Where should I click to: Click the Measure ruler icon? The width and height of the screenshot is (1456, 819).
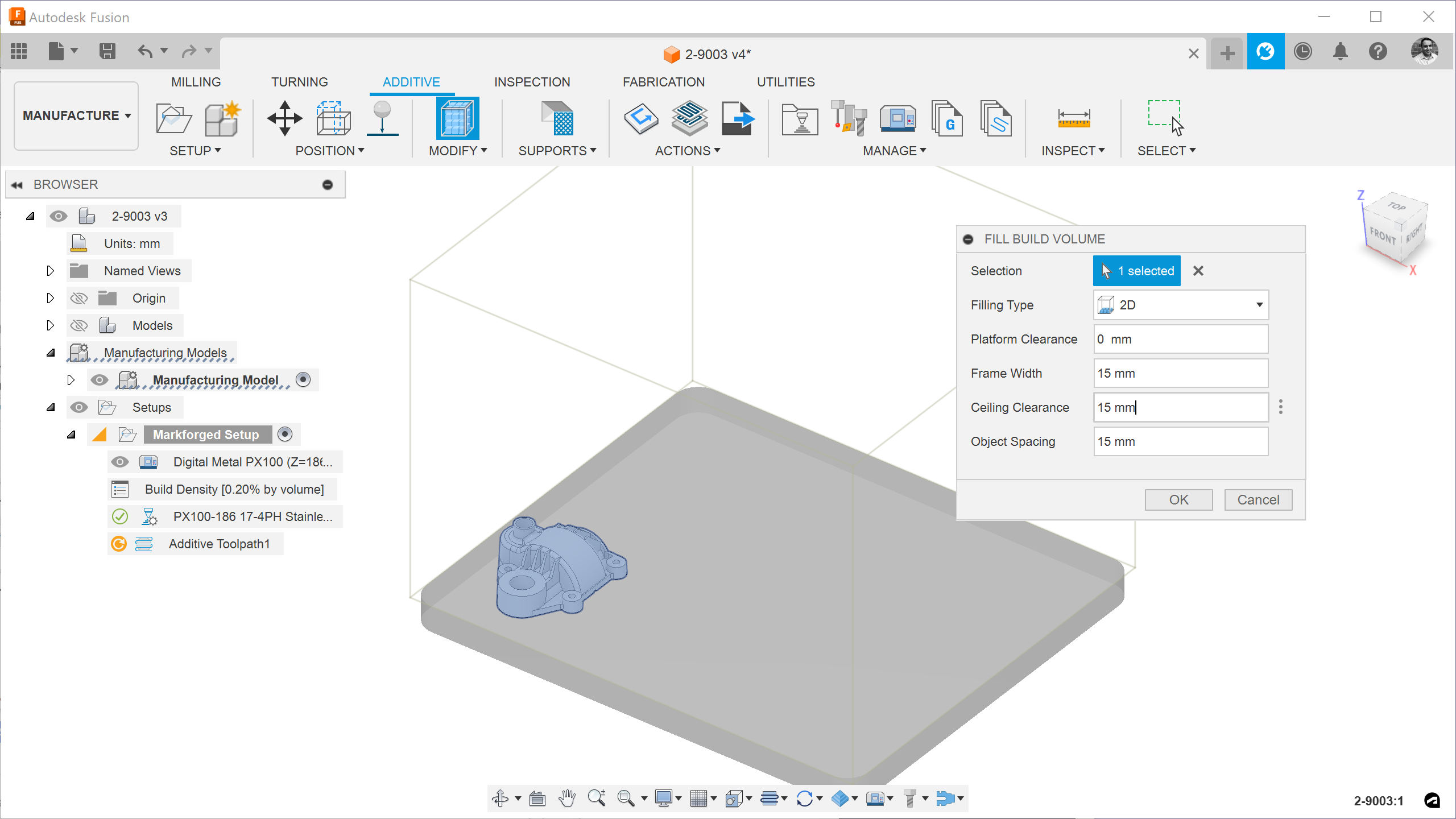[1073, 118]
